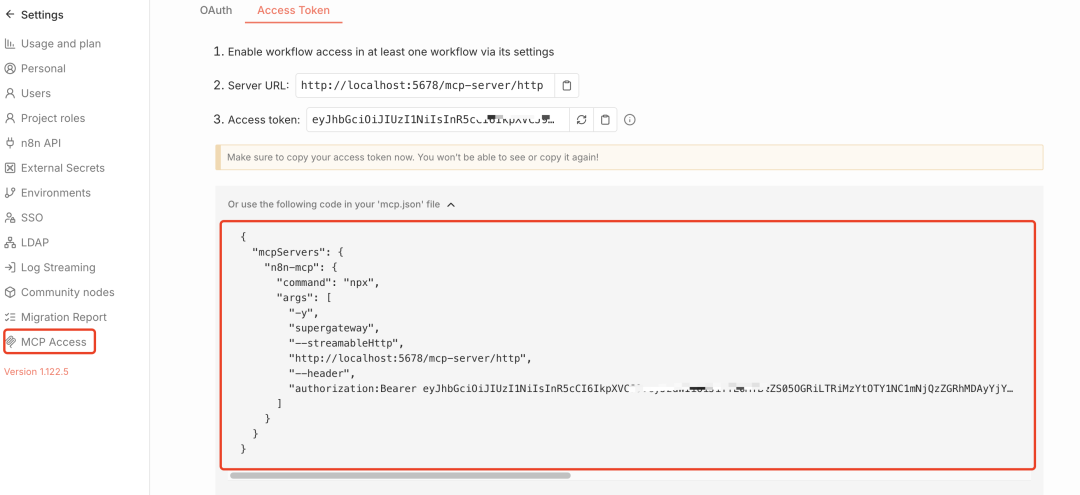Open the Users settings page
Viewport: 1080px width, 495px height.
tap(36, 93)
